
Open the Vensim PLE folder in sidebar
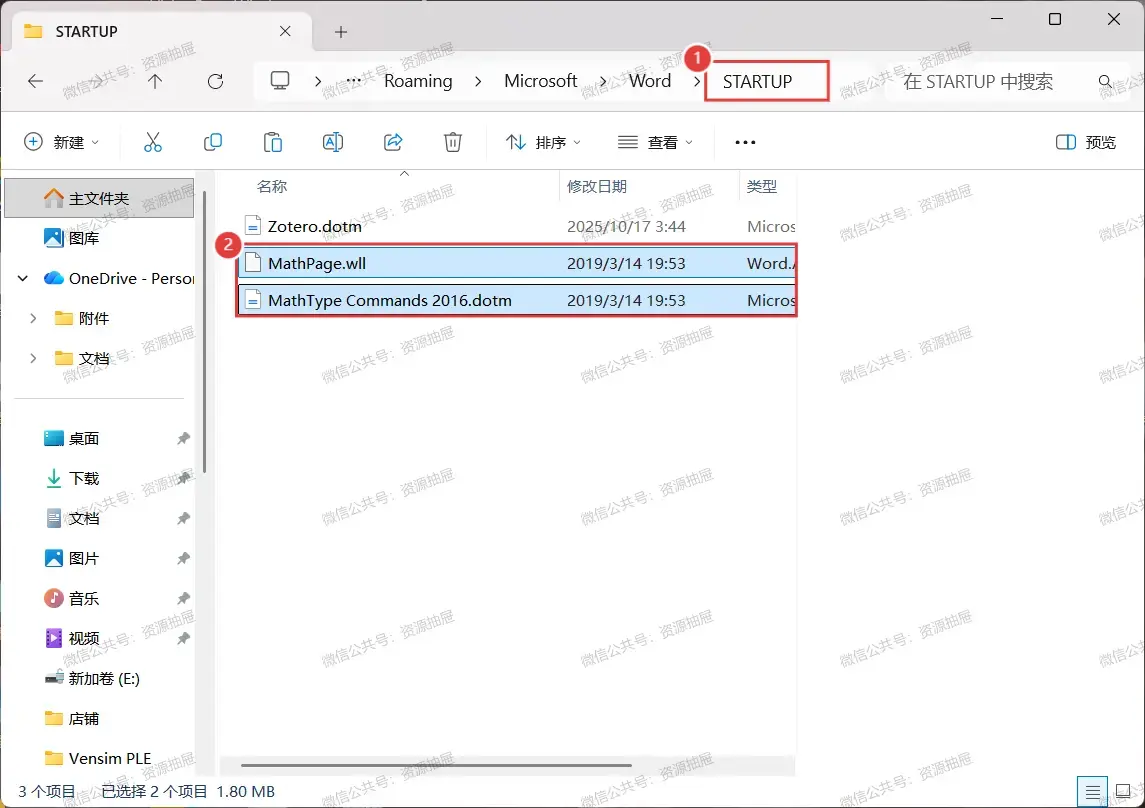tap(99, 758)
